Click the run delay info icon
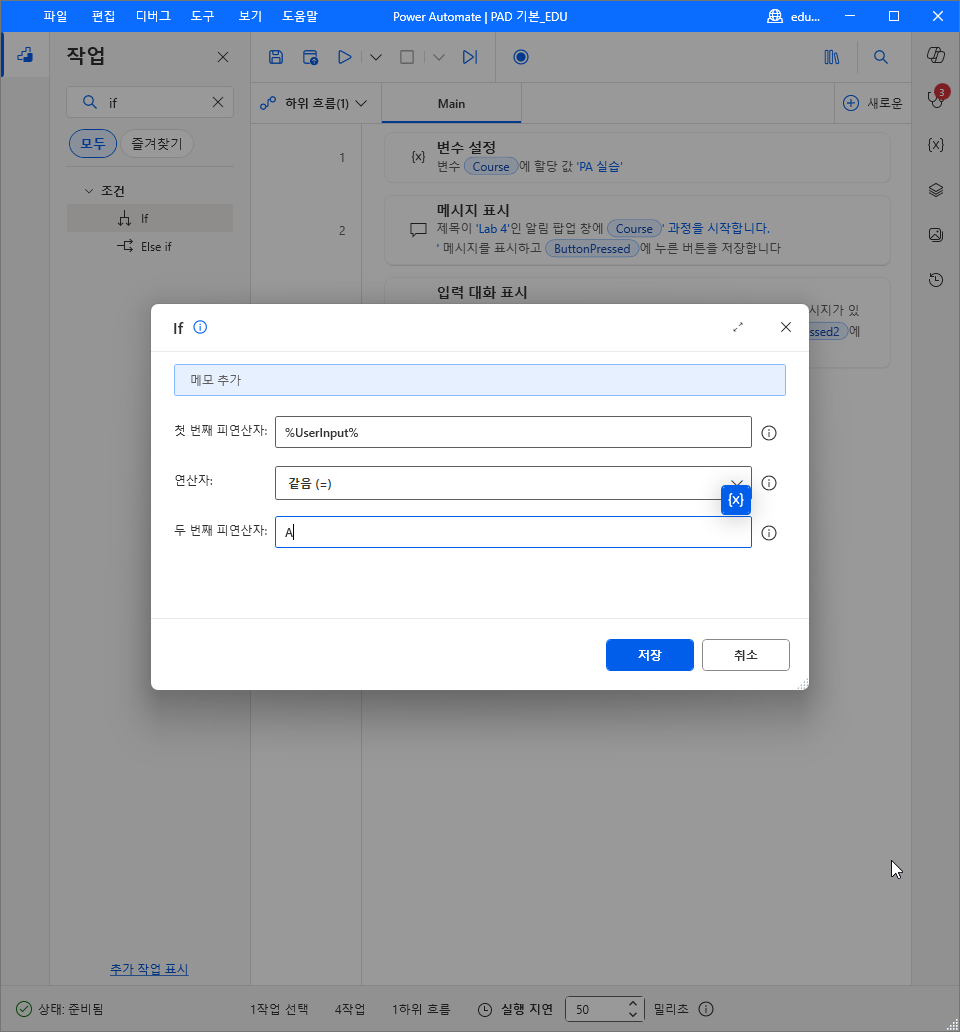 [x=705, y=1009]
